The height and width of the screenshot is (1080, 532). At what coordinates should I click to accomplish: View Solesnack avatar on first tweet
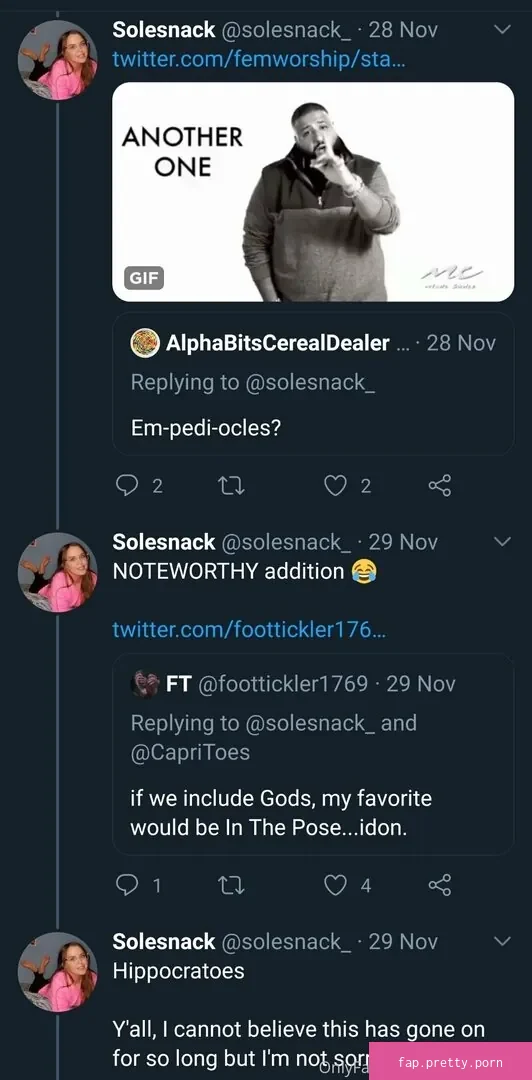click(57, 60)
